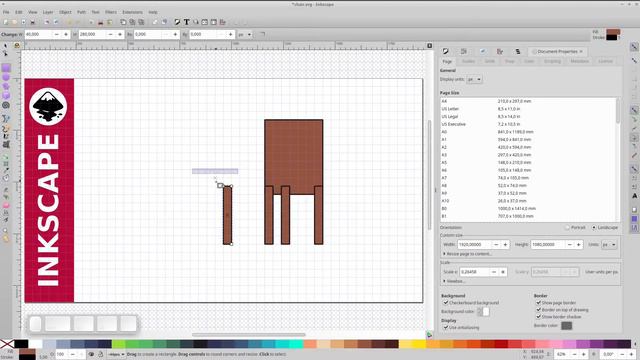The image size is (640, 360).
Task: Toggle Border on top of drawing checkbox
Action: (538, 310)
